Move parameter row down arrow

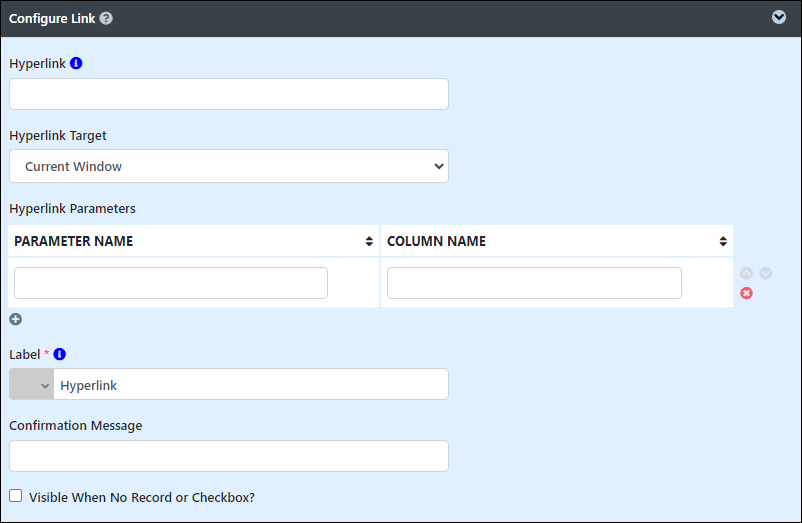pos(766,273)
